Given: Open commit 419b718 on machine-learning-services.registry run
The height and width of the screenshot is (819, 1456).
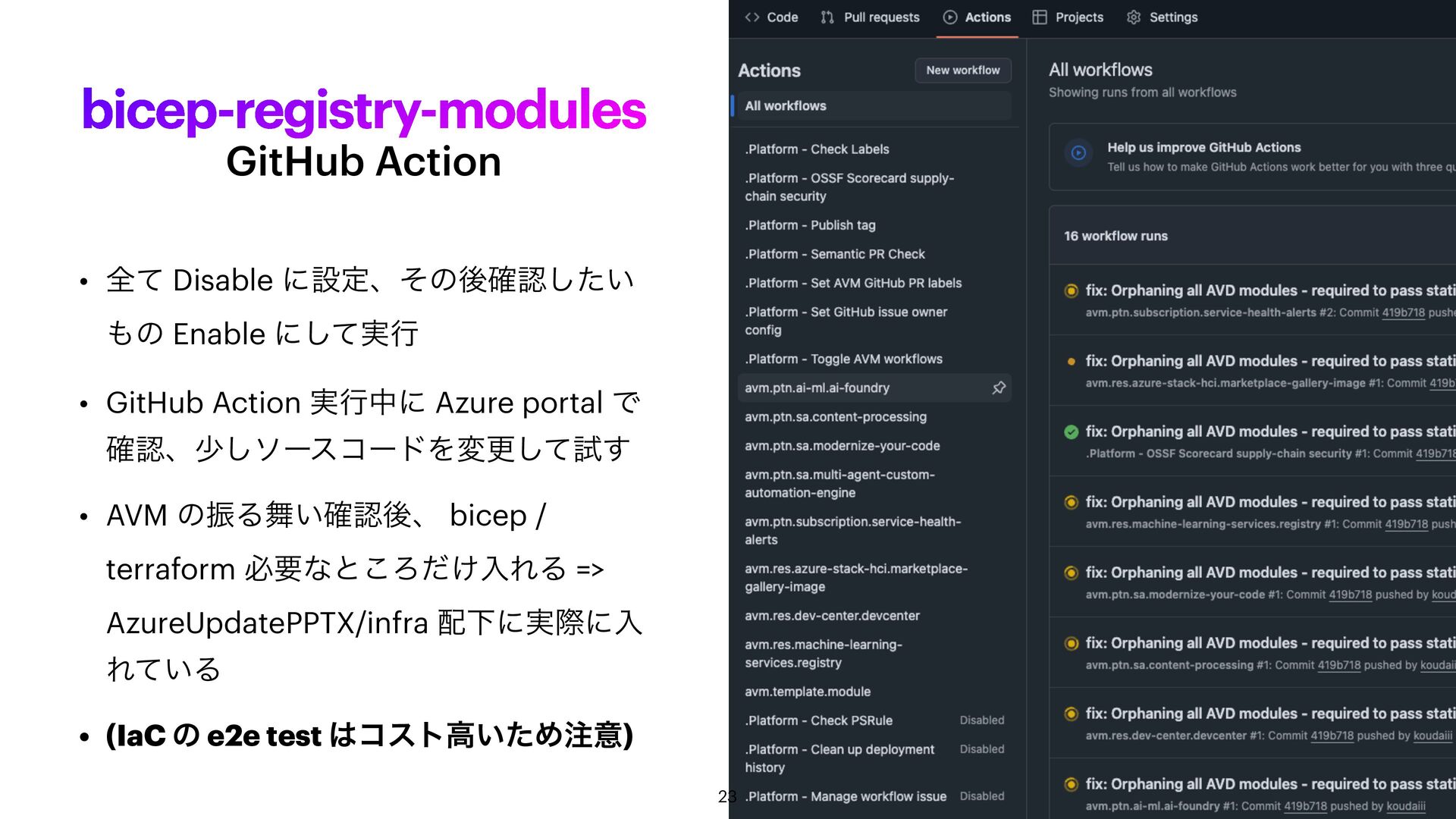Looking at the screenshot, I should [x=1406, y=524].
